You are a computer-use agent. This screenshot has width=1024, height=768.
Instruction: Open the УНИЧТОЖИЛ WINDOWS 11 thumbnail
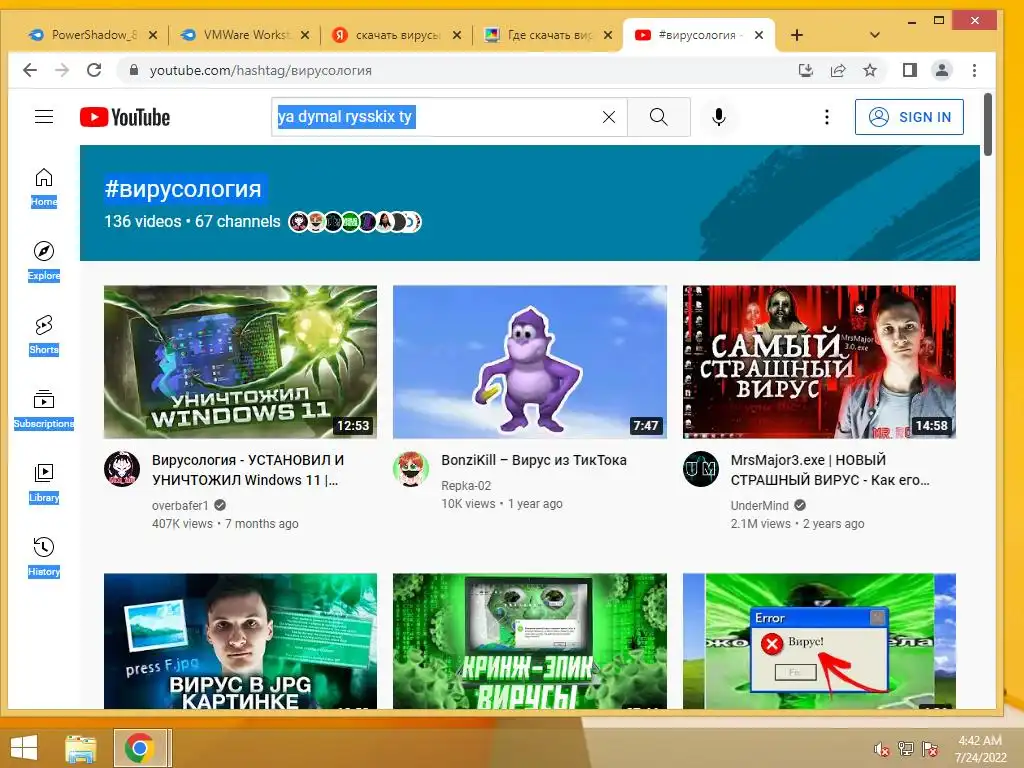(x=240, y=362)
